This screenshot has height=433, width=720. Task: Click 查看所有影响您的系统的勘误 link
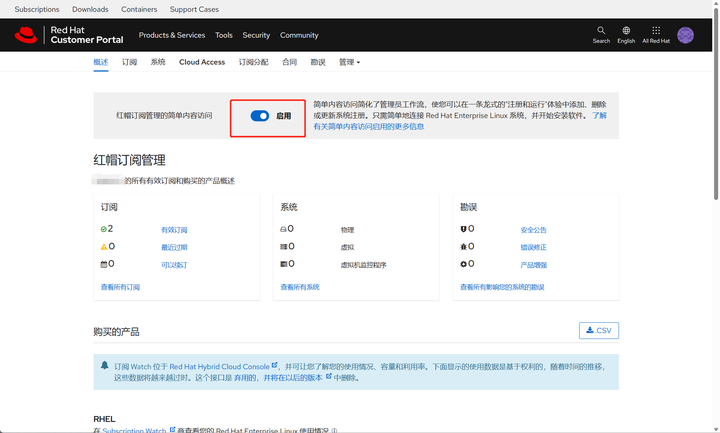click(502, 287)
